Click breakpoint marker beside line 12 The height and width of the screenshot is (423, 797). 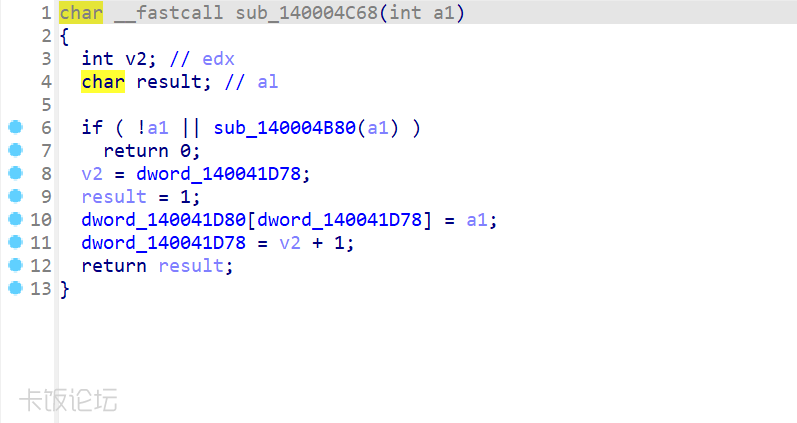[x=15, y=265]
